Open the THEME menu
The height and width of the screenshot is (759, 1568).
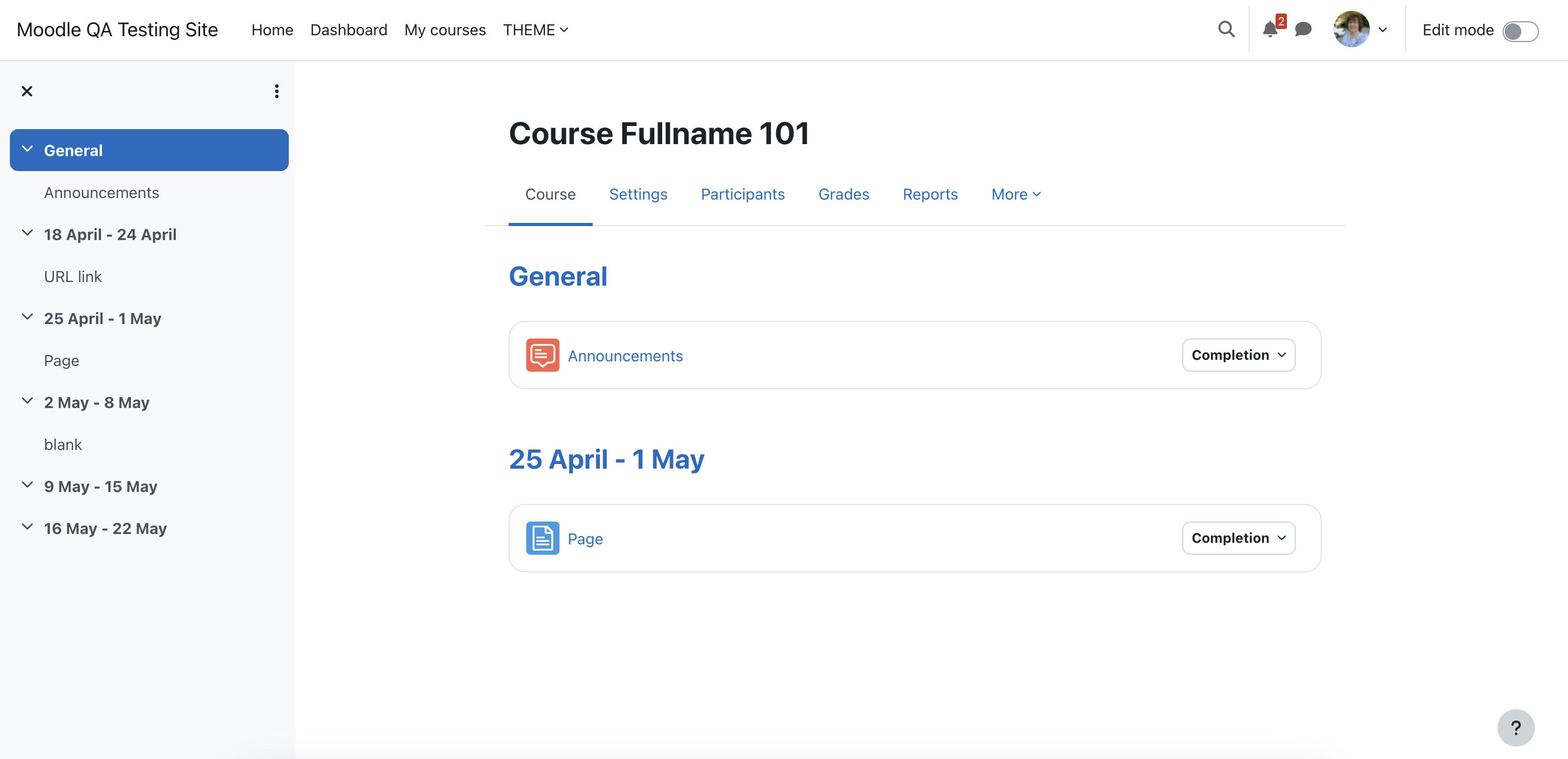pyautogui.click(x=535, y=30)
